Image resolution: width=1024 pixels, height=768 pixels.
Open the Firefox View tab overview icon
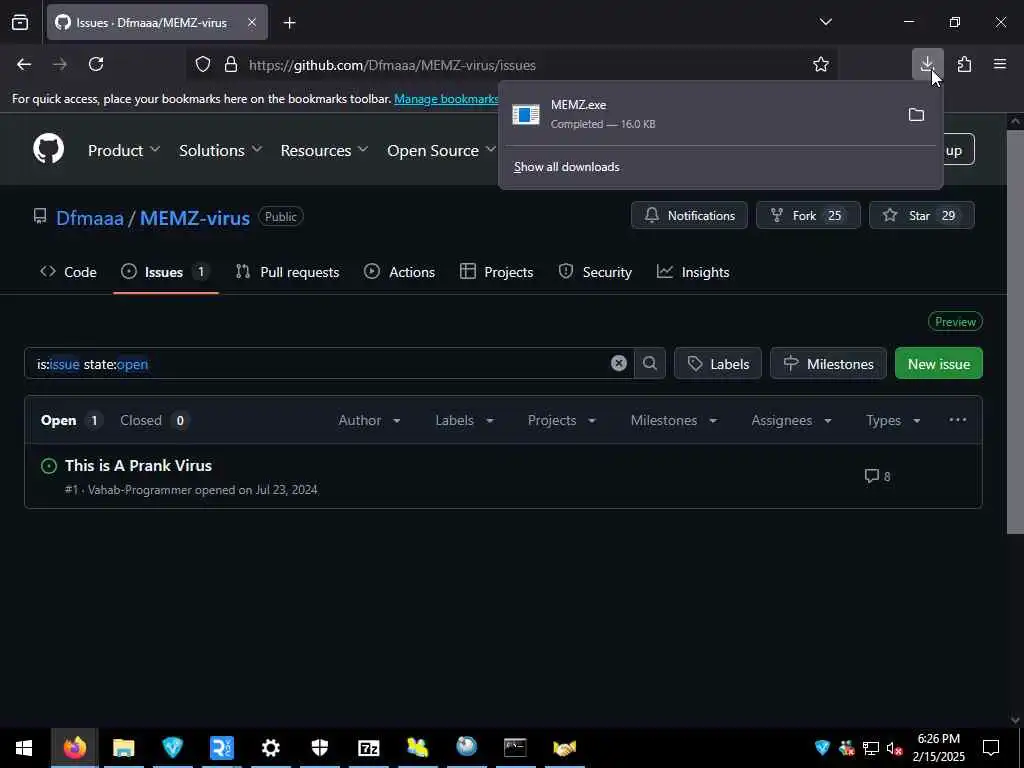point(20,22)
